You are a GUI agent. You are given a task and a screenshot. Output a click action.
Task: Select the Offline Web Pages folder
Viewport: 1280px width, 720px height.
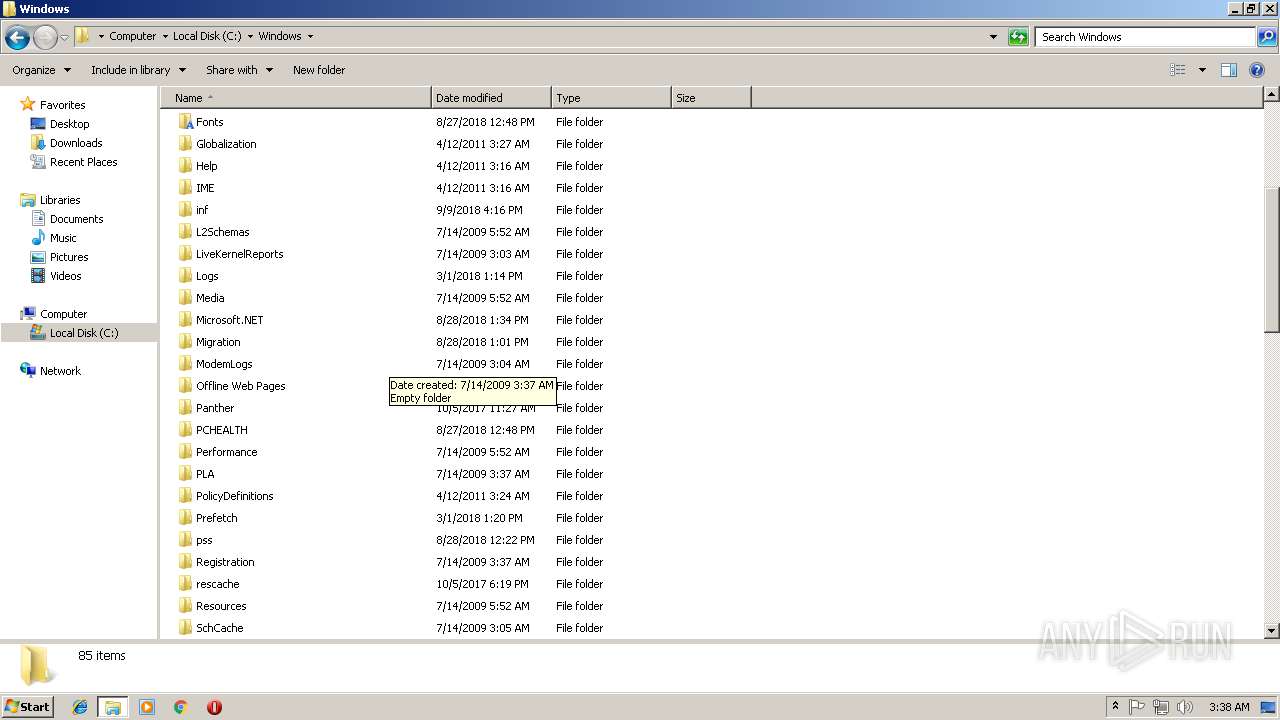pyautogui.click(x=240, y=386)
